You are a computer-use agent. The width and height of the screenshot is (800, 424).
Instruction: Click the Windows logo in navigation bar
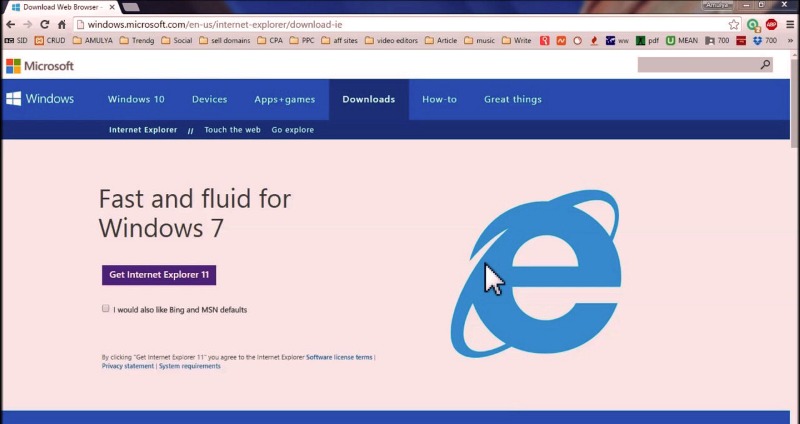tap(40, 99)
